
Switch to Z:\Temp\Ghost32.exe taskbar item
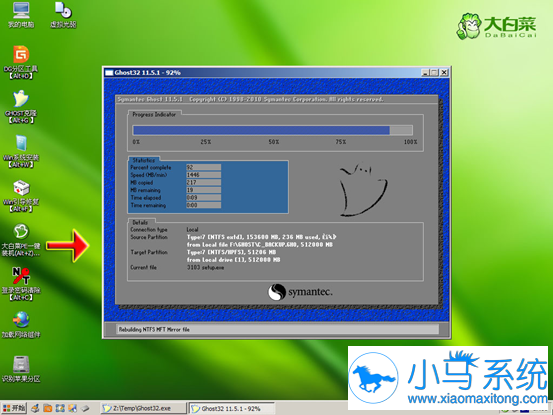144,408
